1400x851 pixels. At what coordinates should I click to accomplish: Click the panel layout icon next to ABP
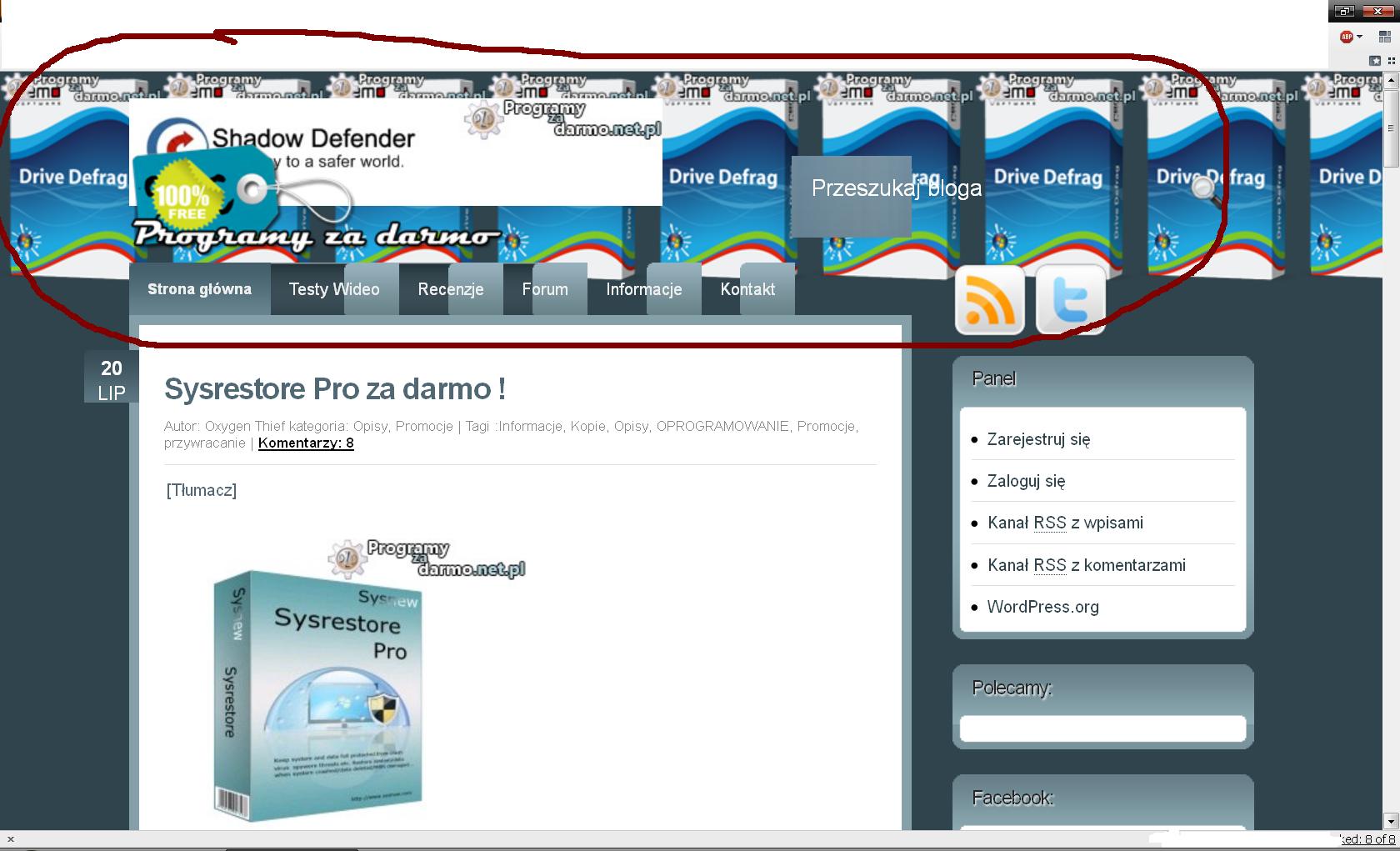[x=1384, y=37]
